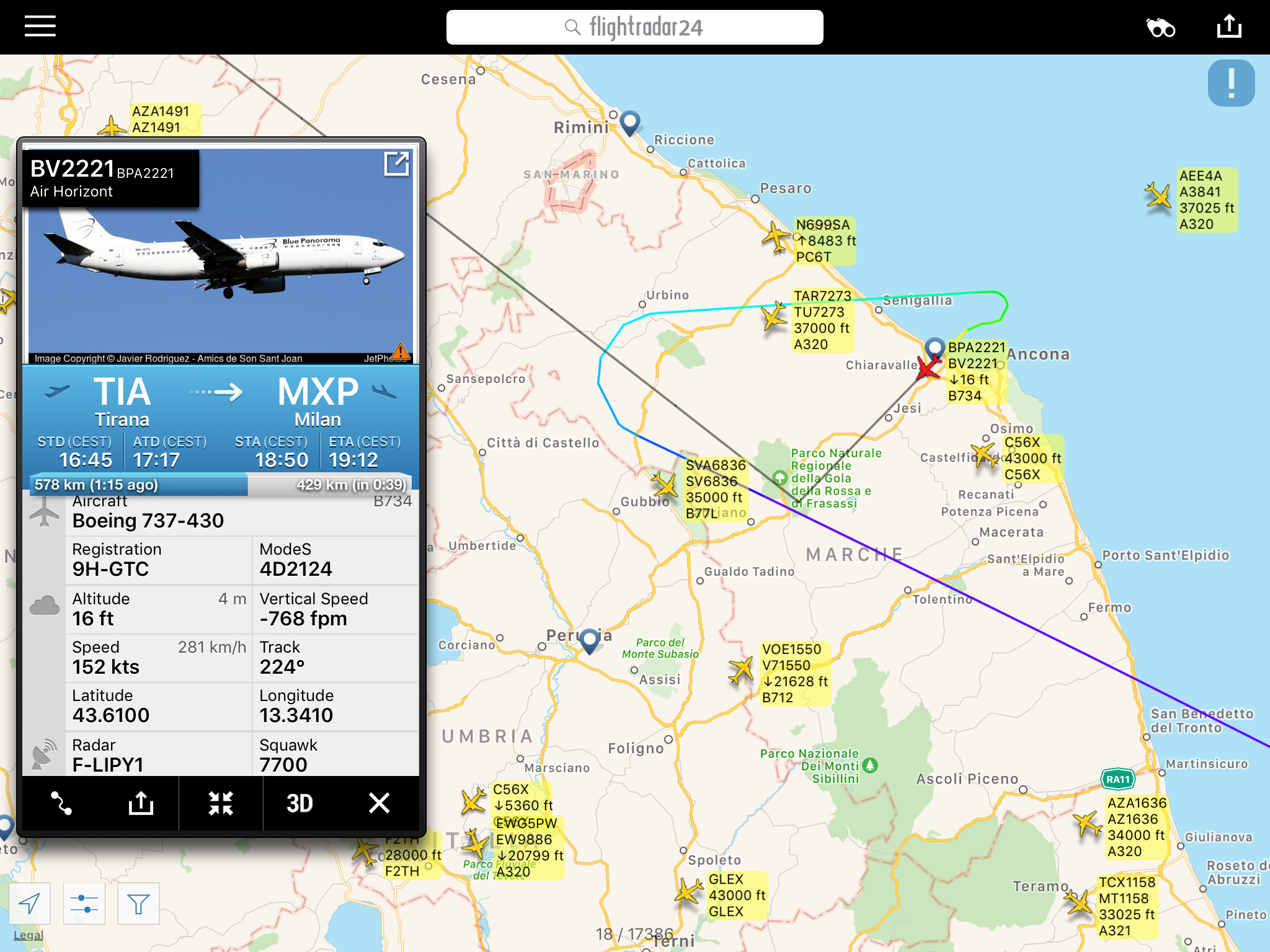Viewport: 1270px width, 952px height.
Task: Tap the photo warning triangle icon
Action: tap(401, 352)
